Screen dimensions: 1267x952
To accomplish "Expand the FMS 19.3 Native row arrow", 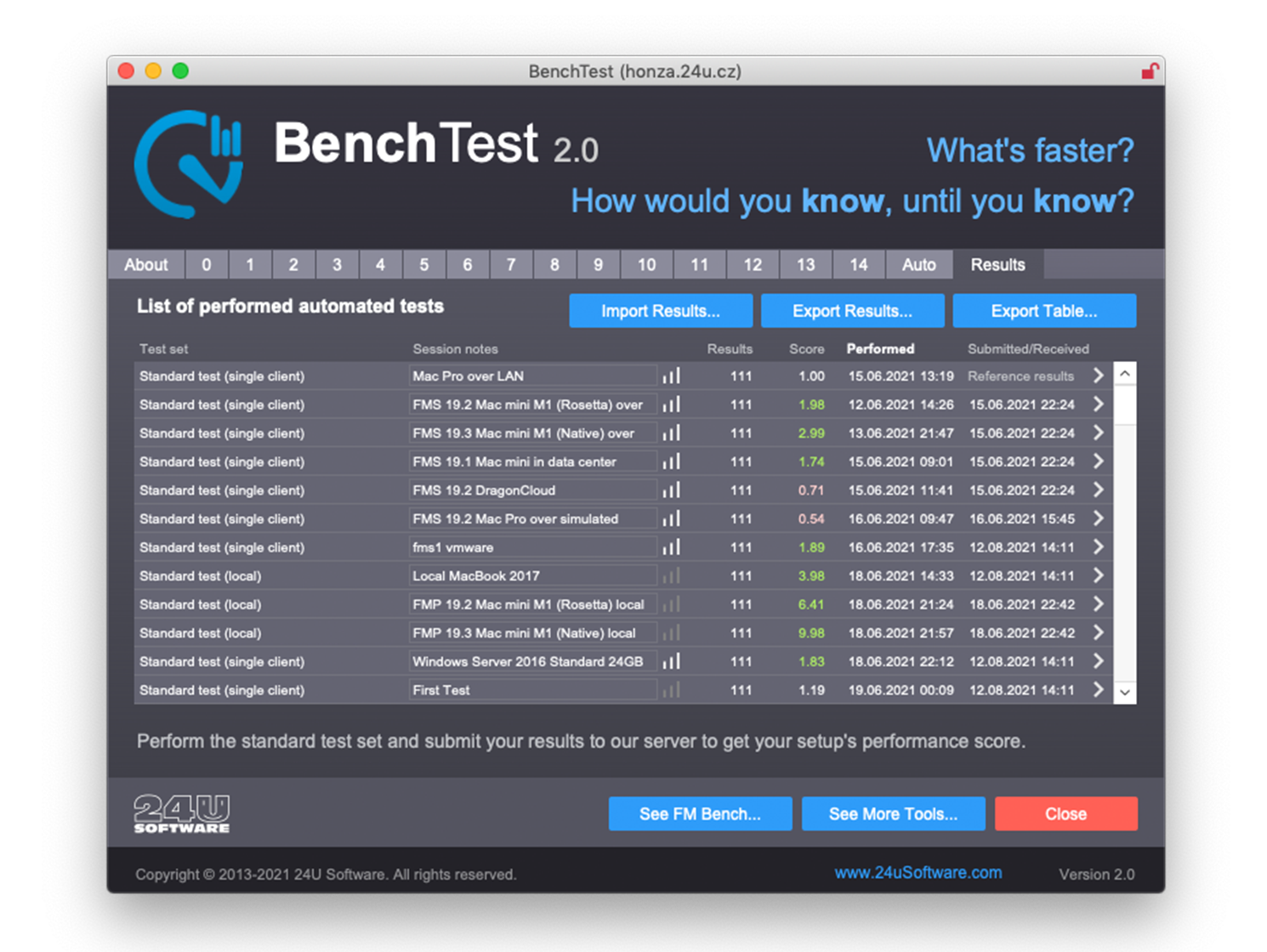I will point(1098,433).
